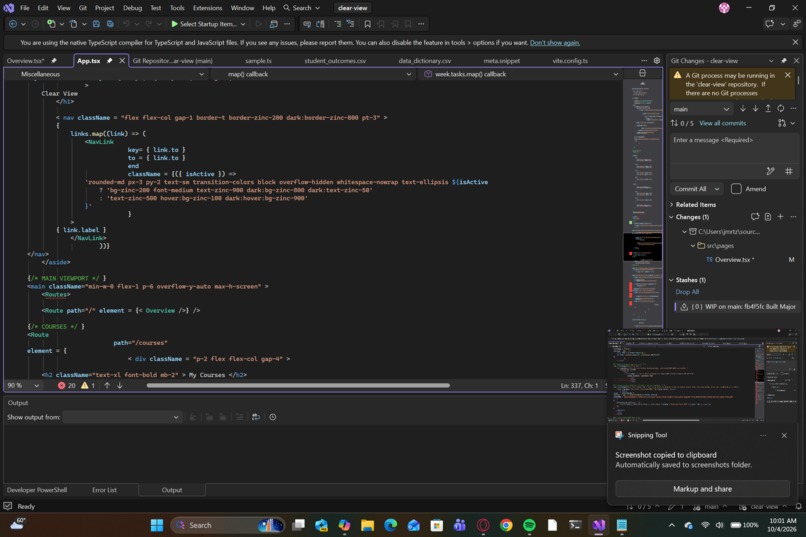Click the Save file toolbar icon
806x537 pixels.
96,24
